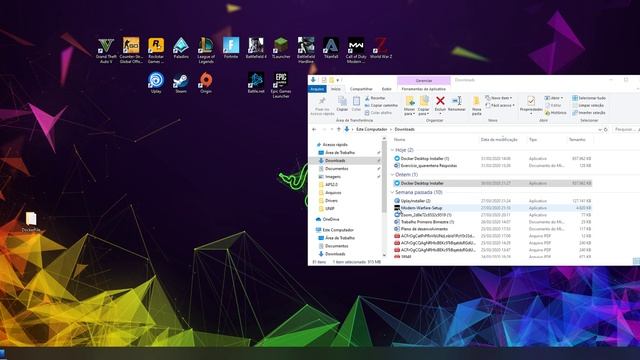
Task: Open the Arquivo tab
Action: pos(317,89)
